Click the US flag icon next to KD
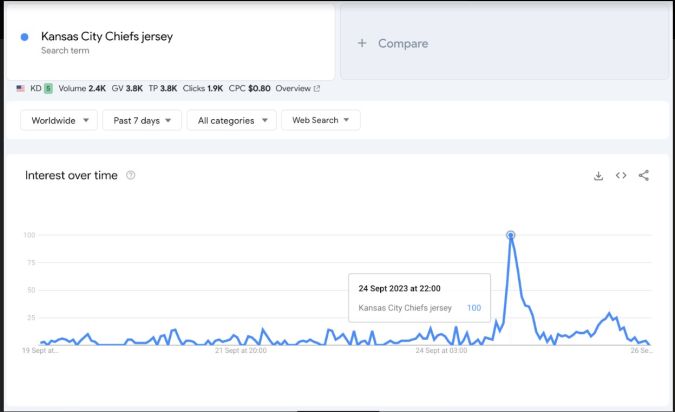Image resolution: width=675 pixels, height=412 pixels. [x=20, y=88]
